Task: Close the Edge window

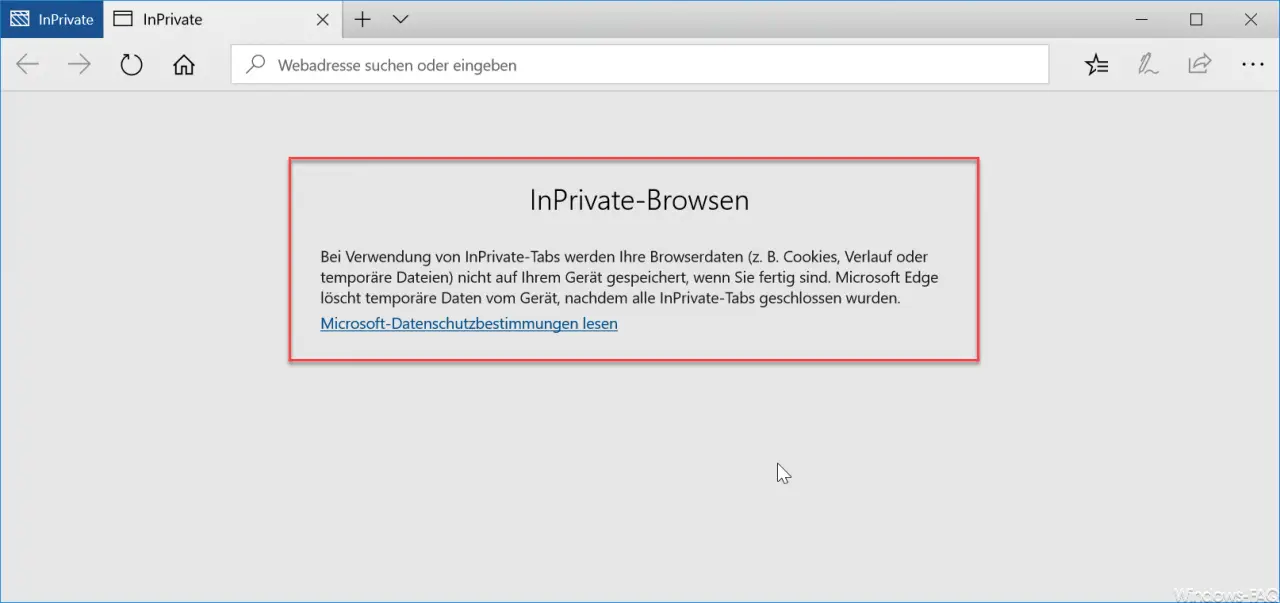Action: pos(1251,19)
